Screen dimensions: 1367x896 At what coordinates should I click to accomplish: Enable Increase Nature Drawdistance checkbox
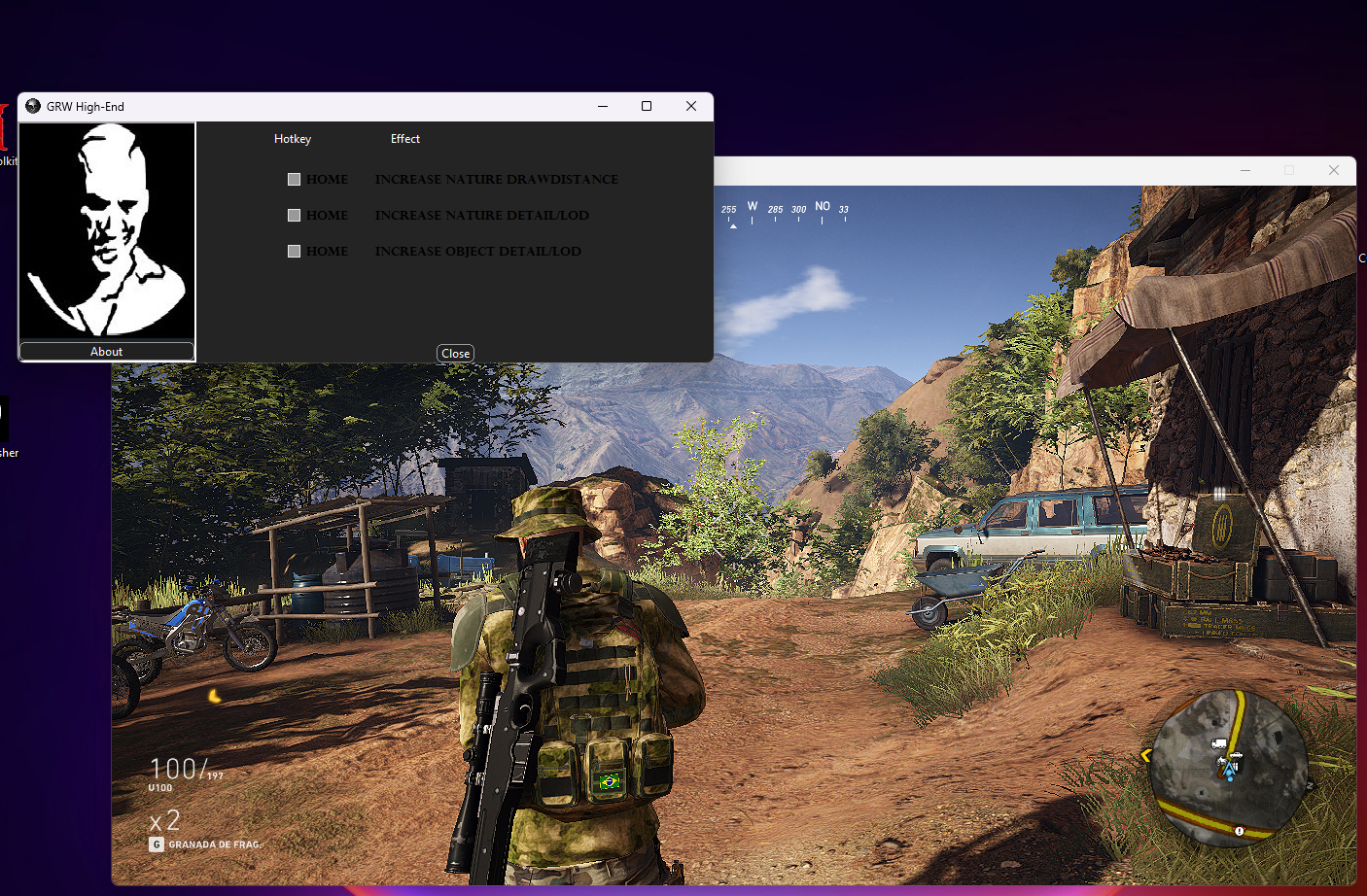pos(294,180)
